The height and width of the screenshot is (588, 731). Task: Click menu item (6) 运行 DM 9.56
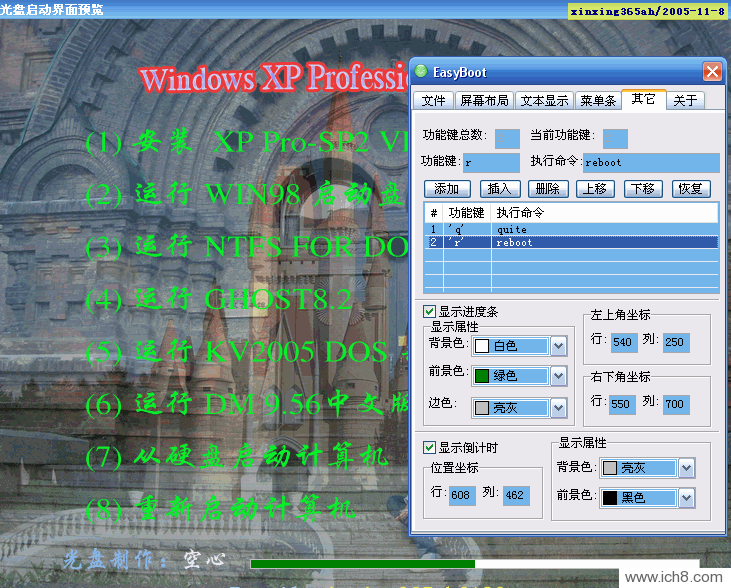[247, 404]
